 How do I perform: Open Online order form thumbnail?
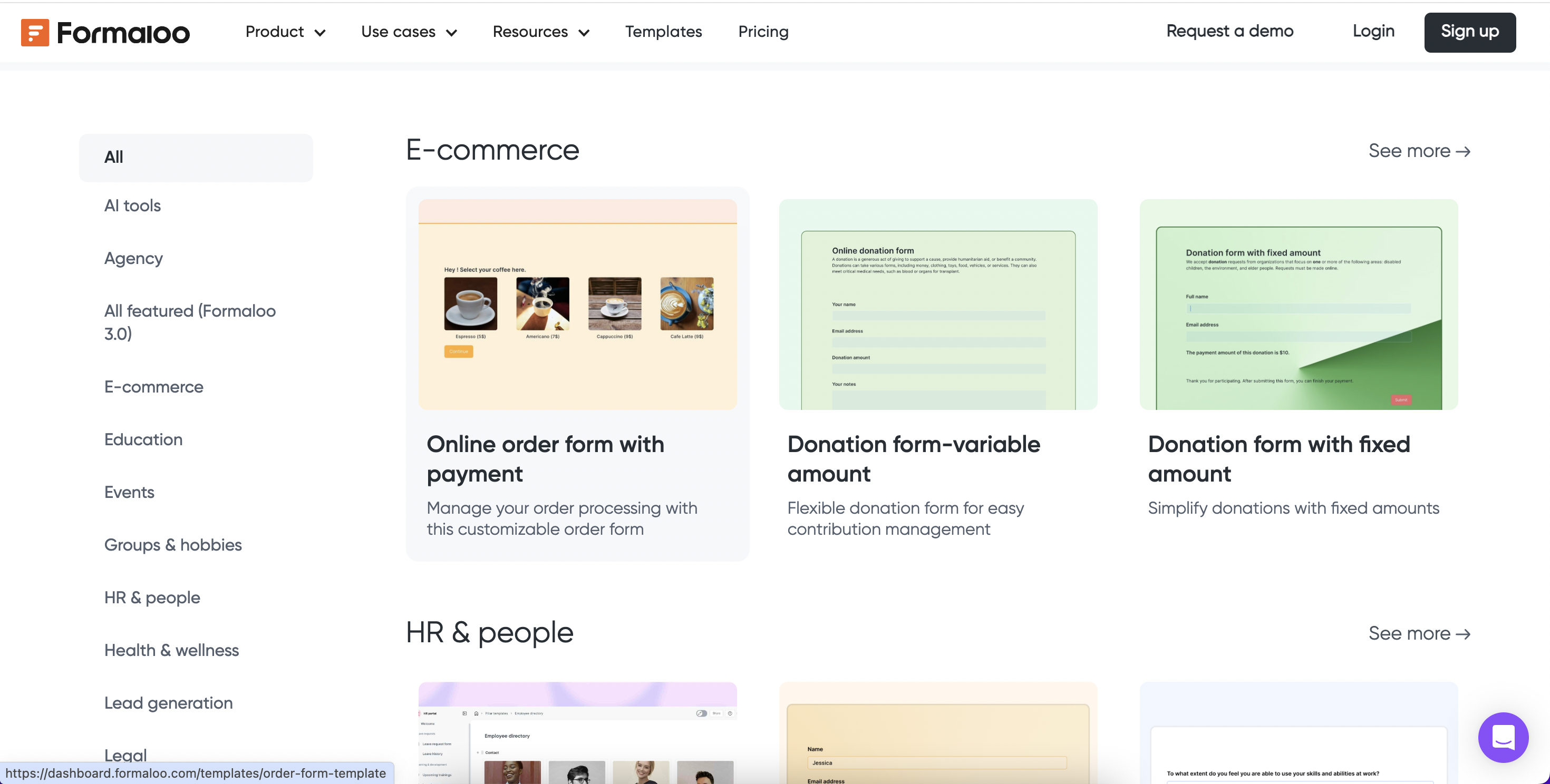coord(578,305)
